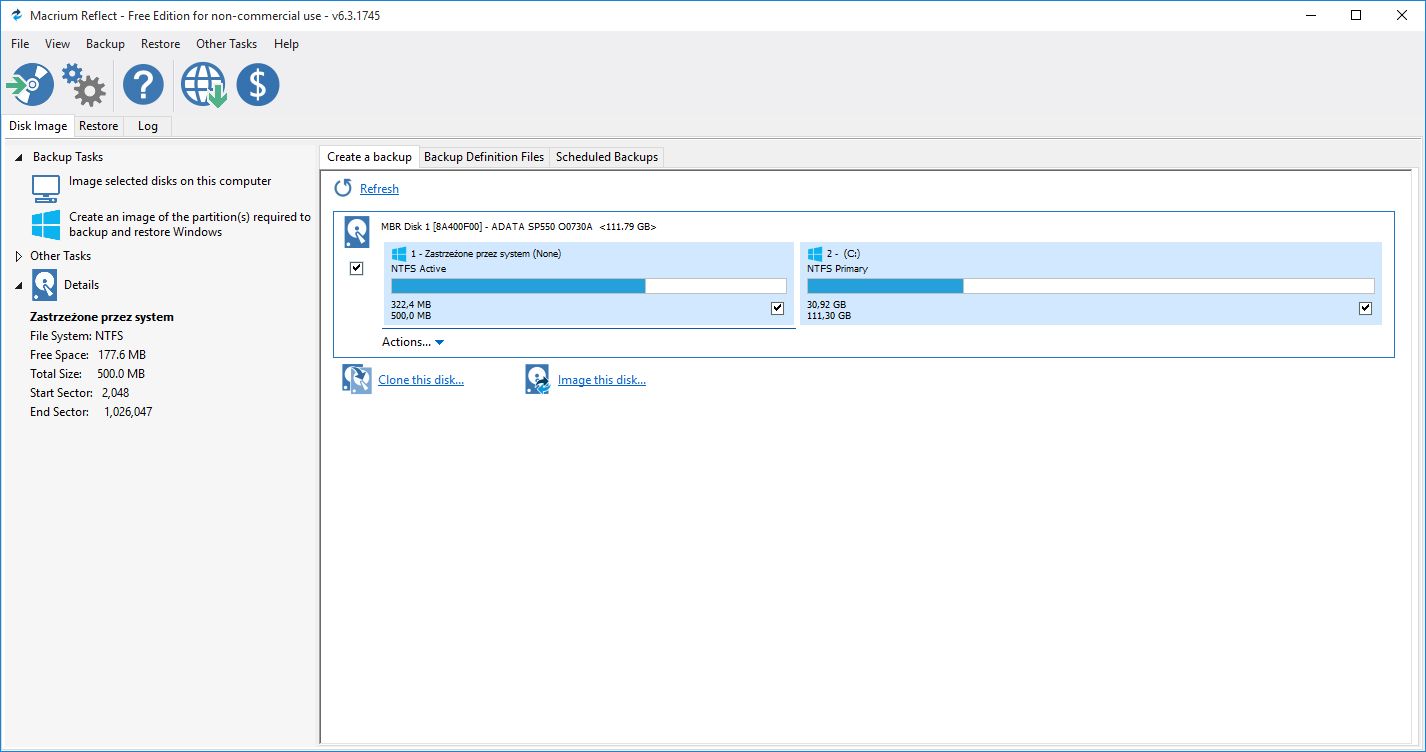Collapse the Backup Tasks section

[19, 157]
